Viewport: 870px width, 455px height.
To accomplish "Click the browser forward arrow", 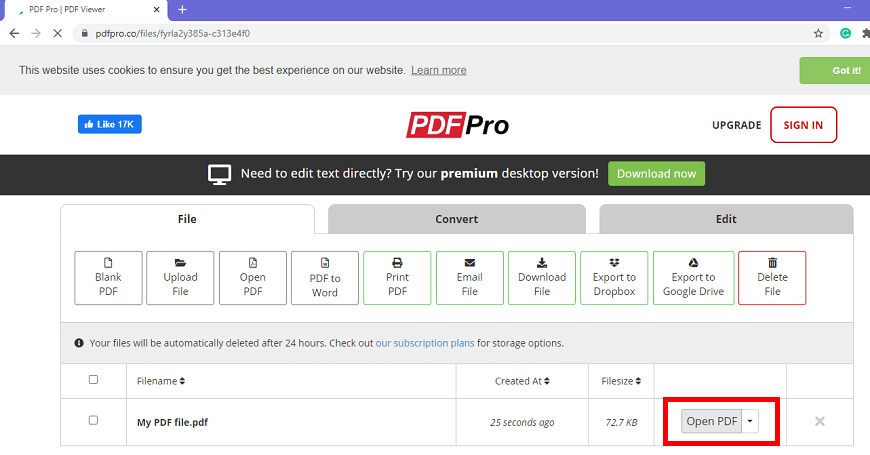I will tap(36, 33).
